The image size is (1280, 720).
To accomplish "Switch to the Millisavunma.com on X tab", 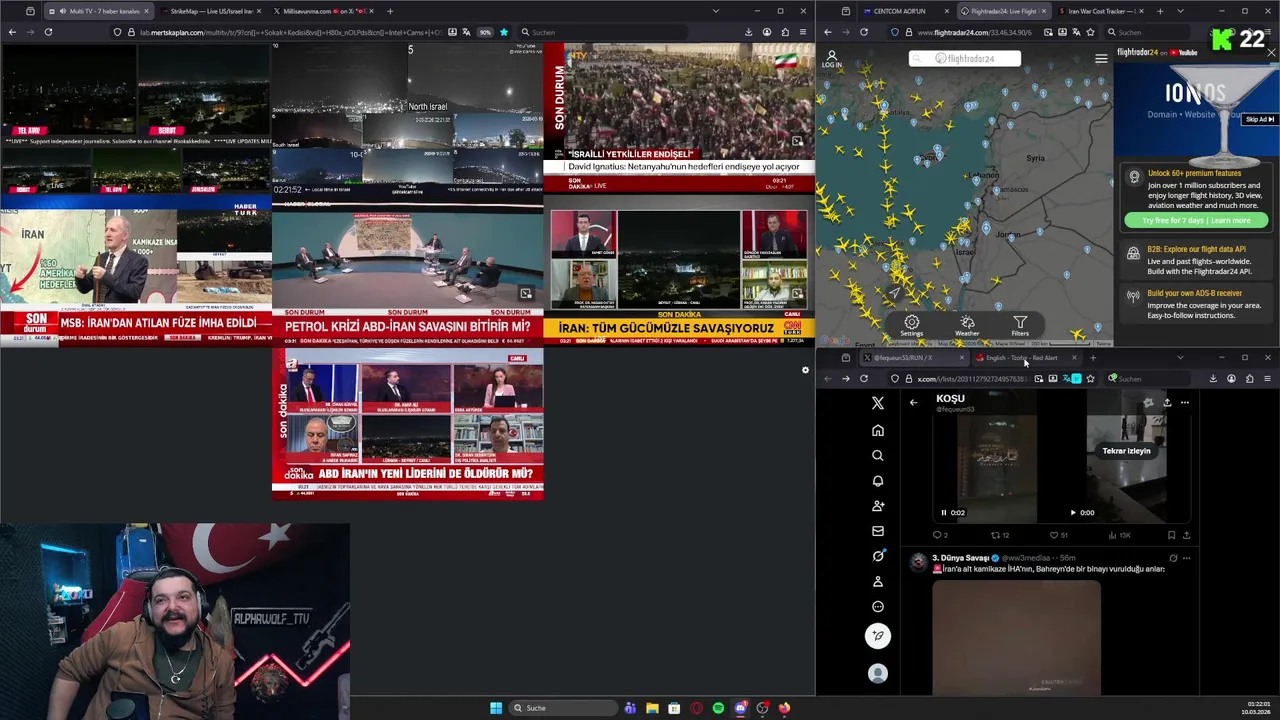I will point(323,11).
